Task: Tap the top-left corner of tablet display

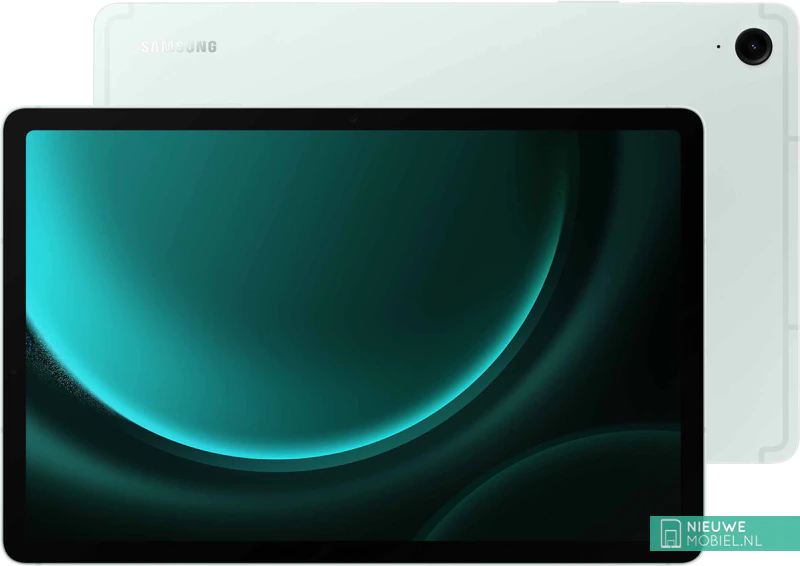Action: (32, 137)
